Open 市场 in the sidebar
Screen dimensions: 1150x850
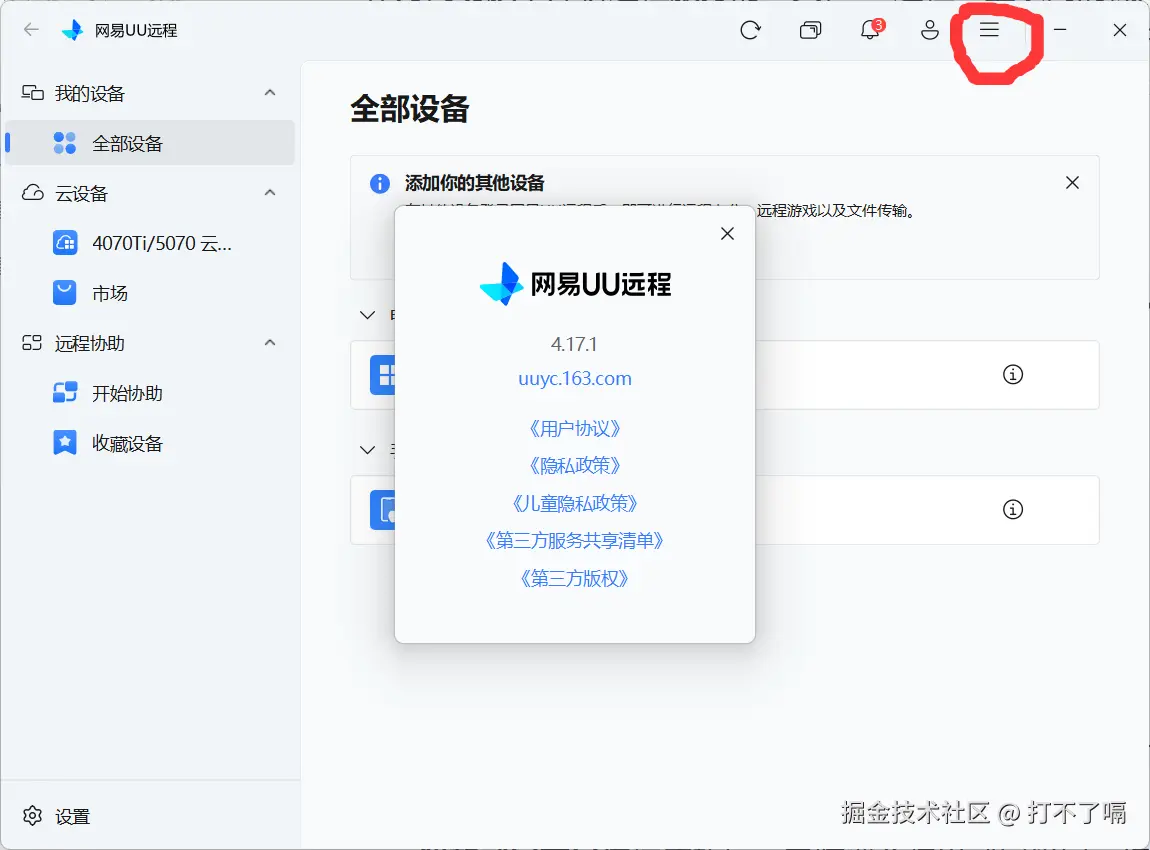pos(150,293)
